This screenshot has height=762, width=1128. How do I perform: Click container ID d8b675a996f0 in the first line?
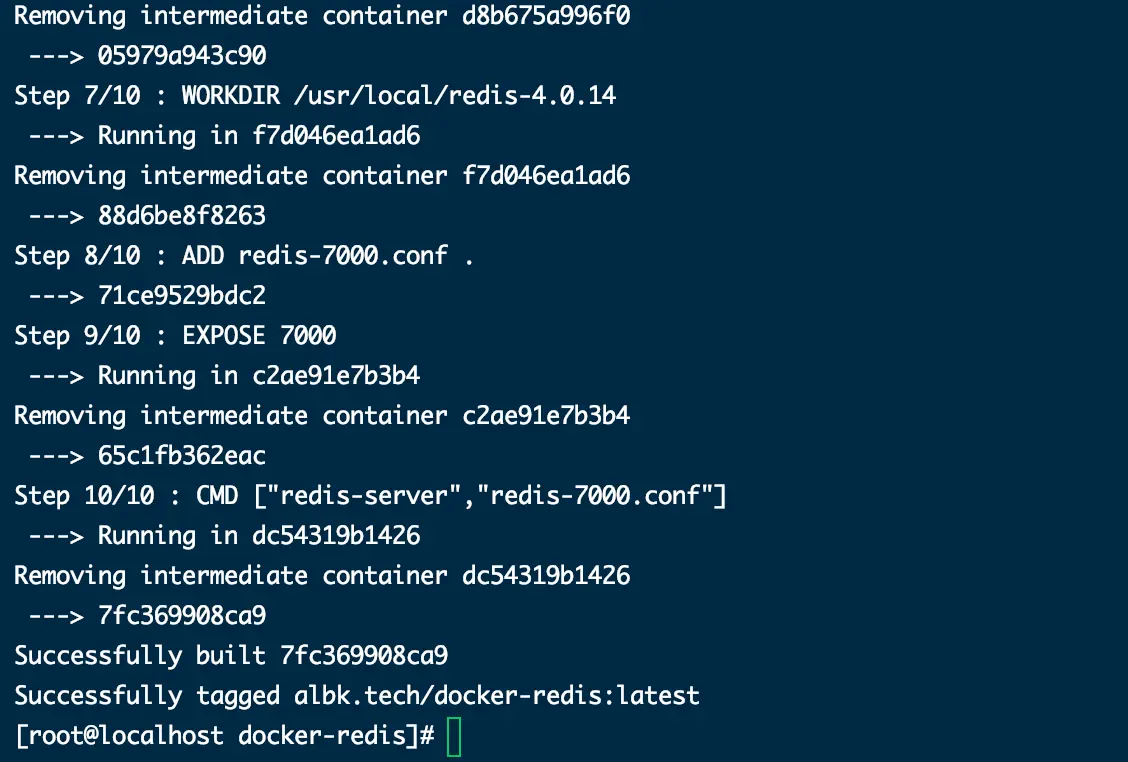point(546,15)
